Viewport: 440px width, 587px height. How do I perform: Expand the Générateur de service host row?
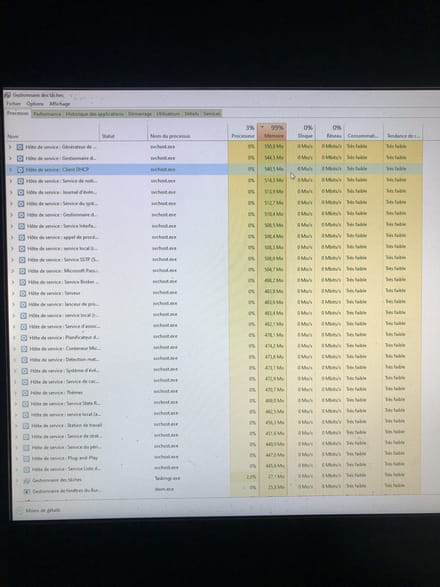tap(10, 147)
